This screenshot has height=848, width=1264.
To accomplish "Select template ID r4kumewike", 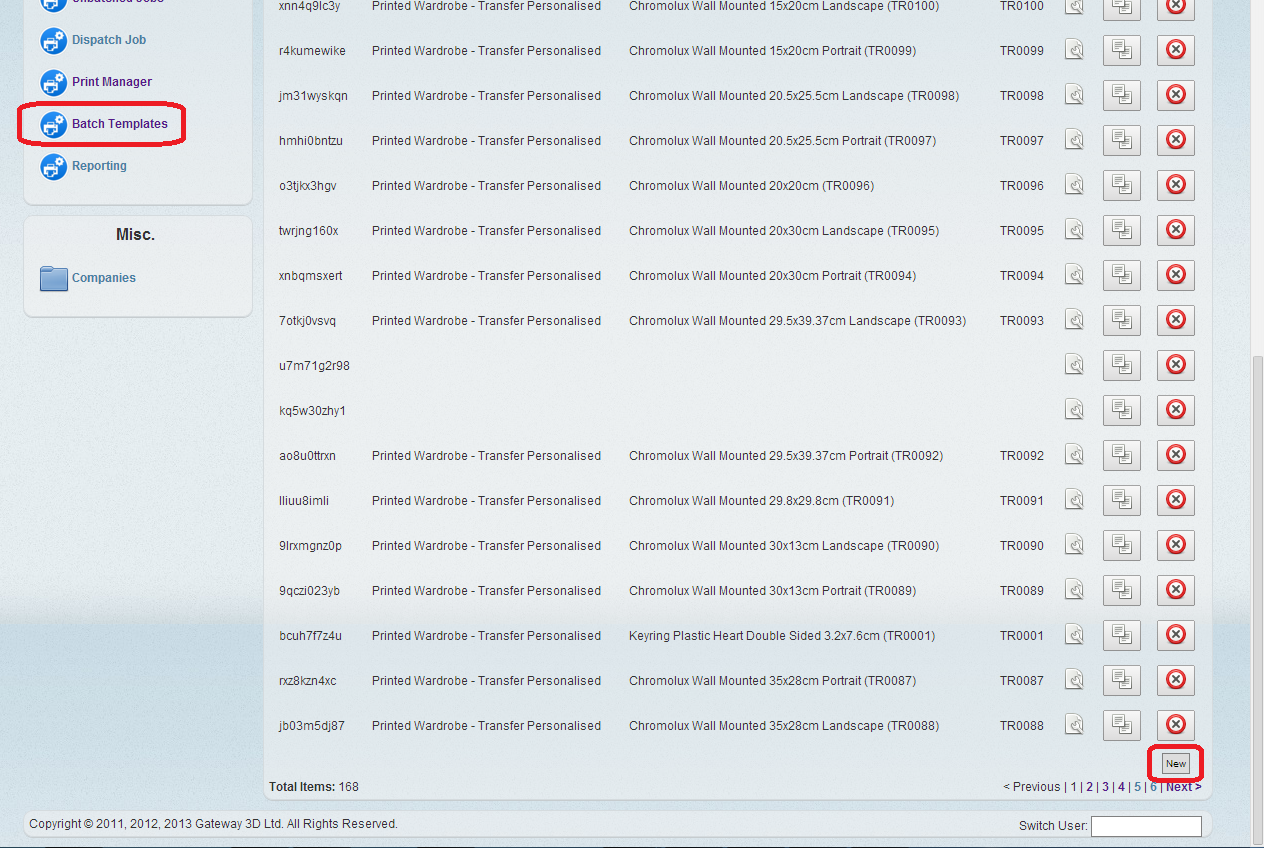I will click(x=313, y=50).
